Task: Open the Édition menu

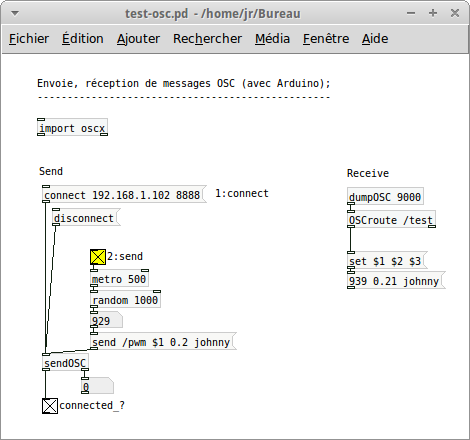Action: click(83, 39)
